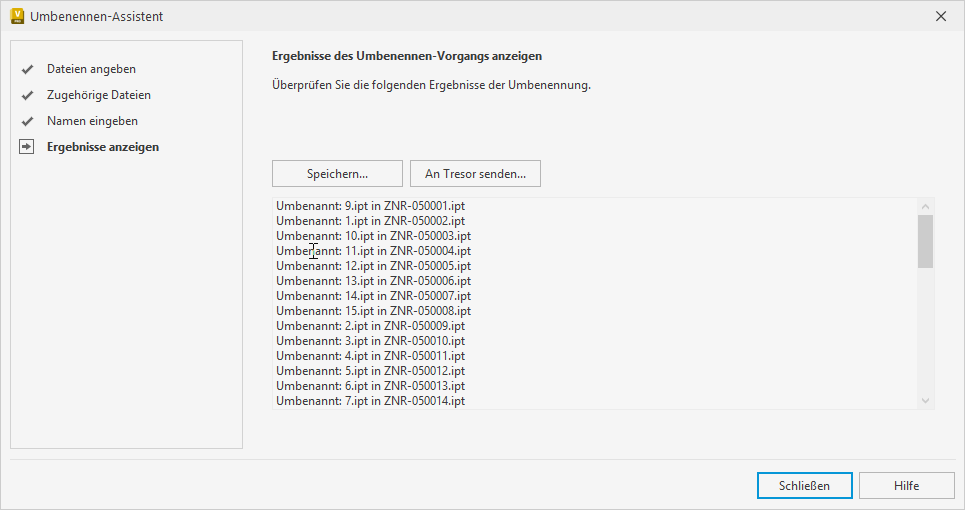This screenshot has width=965, height=510.
Task: Click checkmark icon beside Dateien angeben
Action: tap(27, 70)
